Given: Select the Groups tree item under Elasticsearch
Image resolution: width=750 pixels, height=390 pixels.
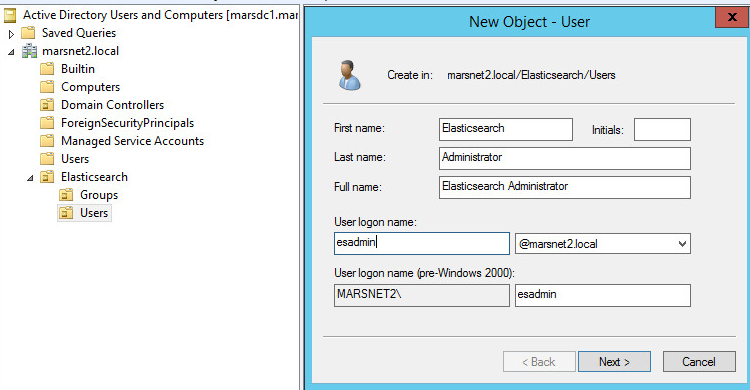Looking at the screenshot, I should coord(99,195).
